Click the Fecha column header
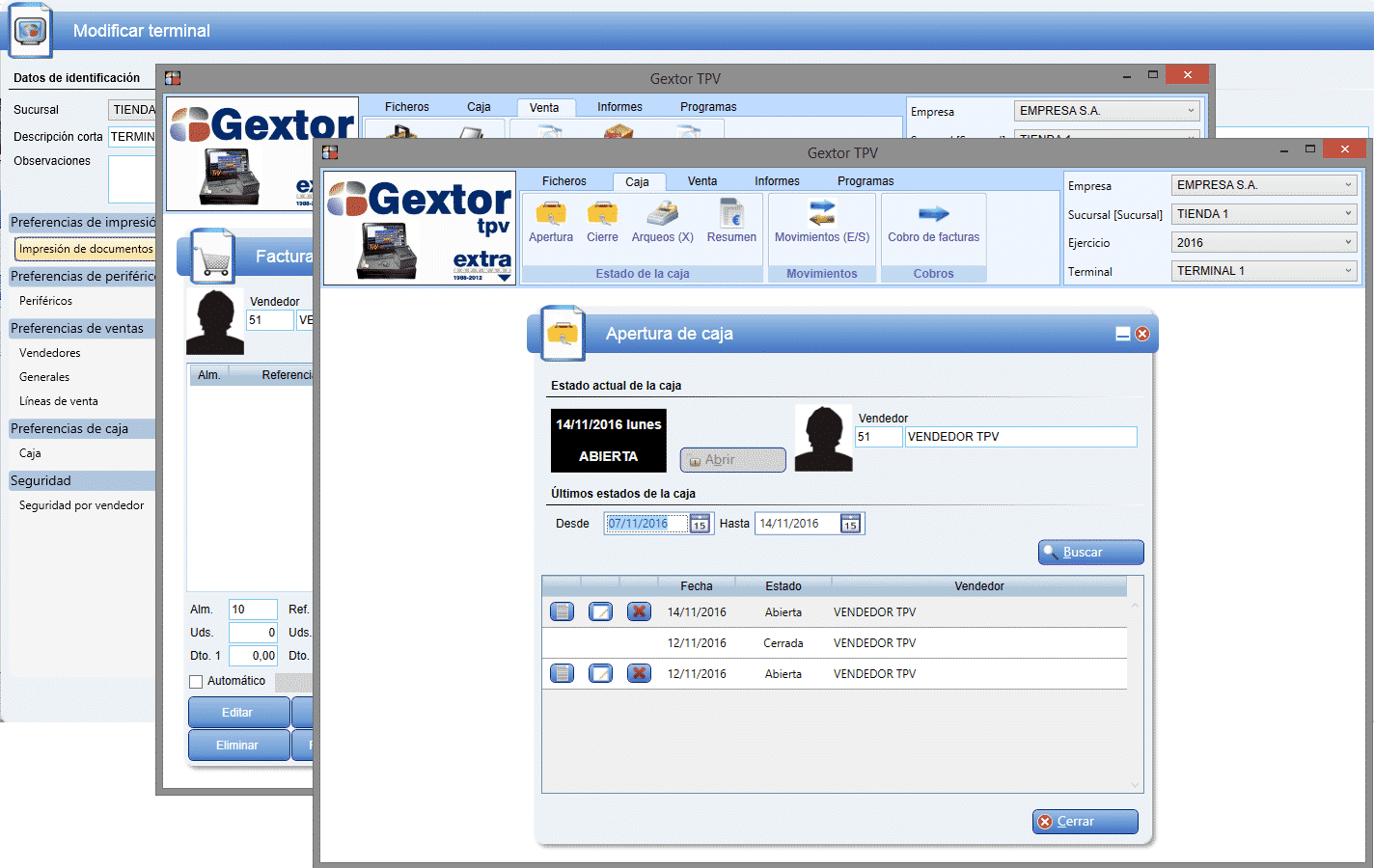 (x=696, y=586)
